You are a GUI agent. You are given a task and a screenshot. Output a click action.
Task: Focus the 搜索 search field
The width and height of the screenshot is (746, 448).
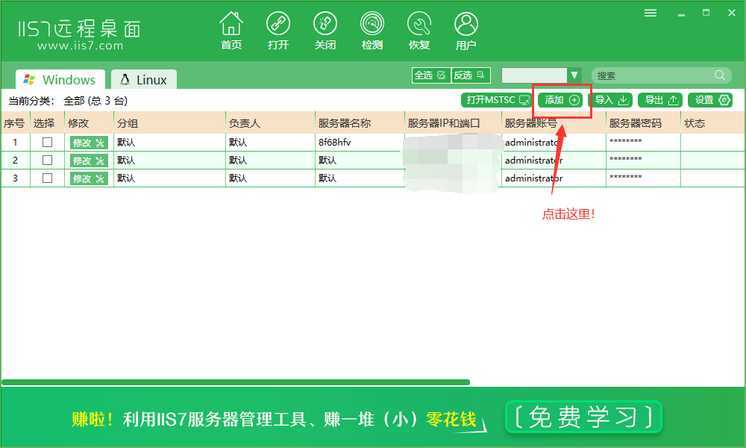point(661,75)
